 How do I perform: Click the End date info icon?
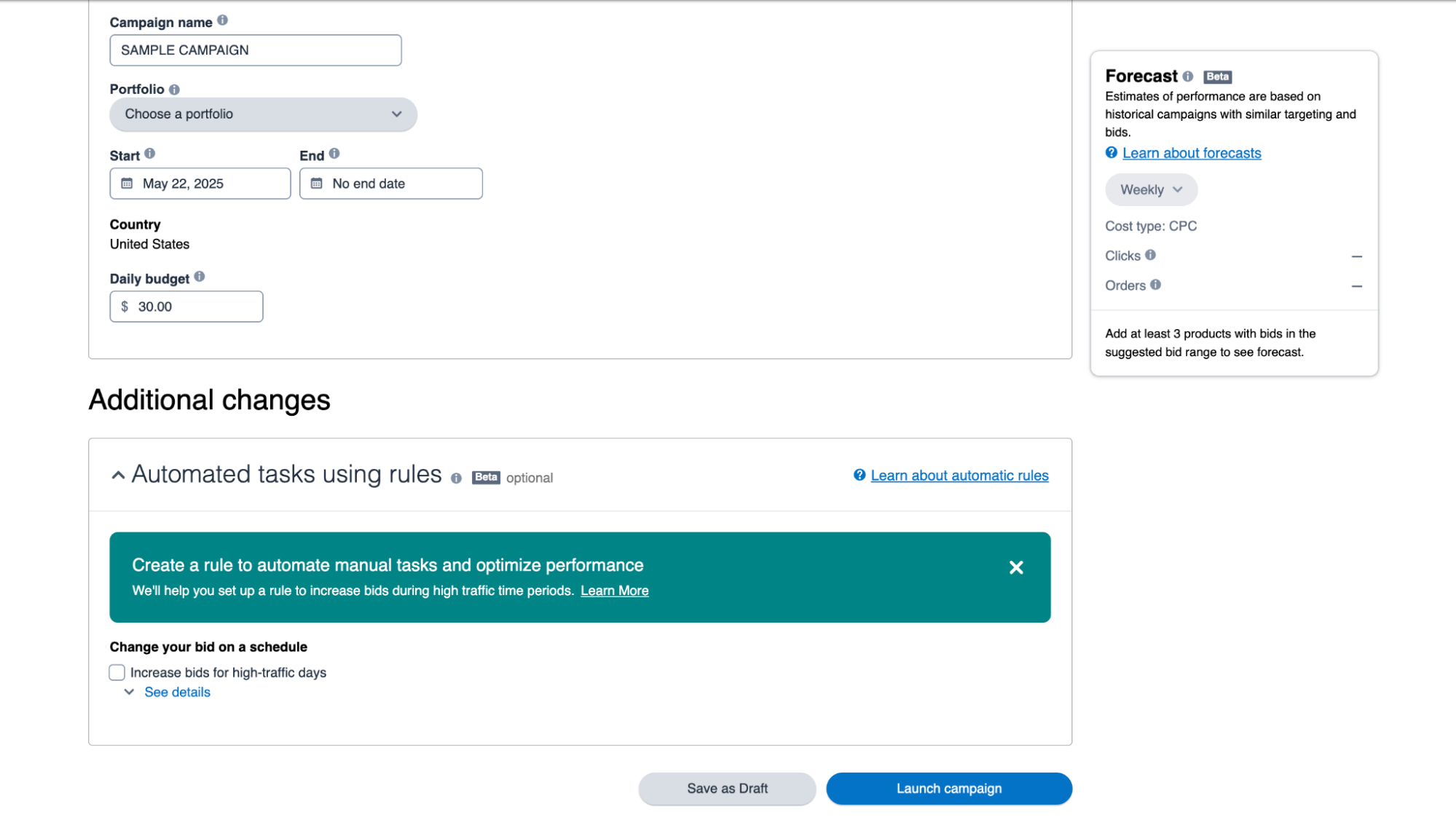pyautogui.click(x=334, y=154)
